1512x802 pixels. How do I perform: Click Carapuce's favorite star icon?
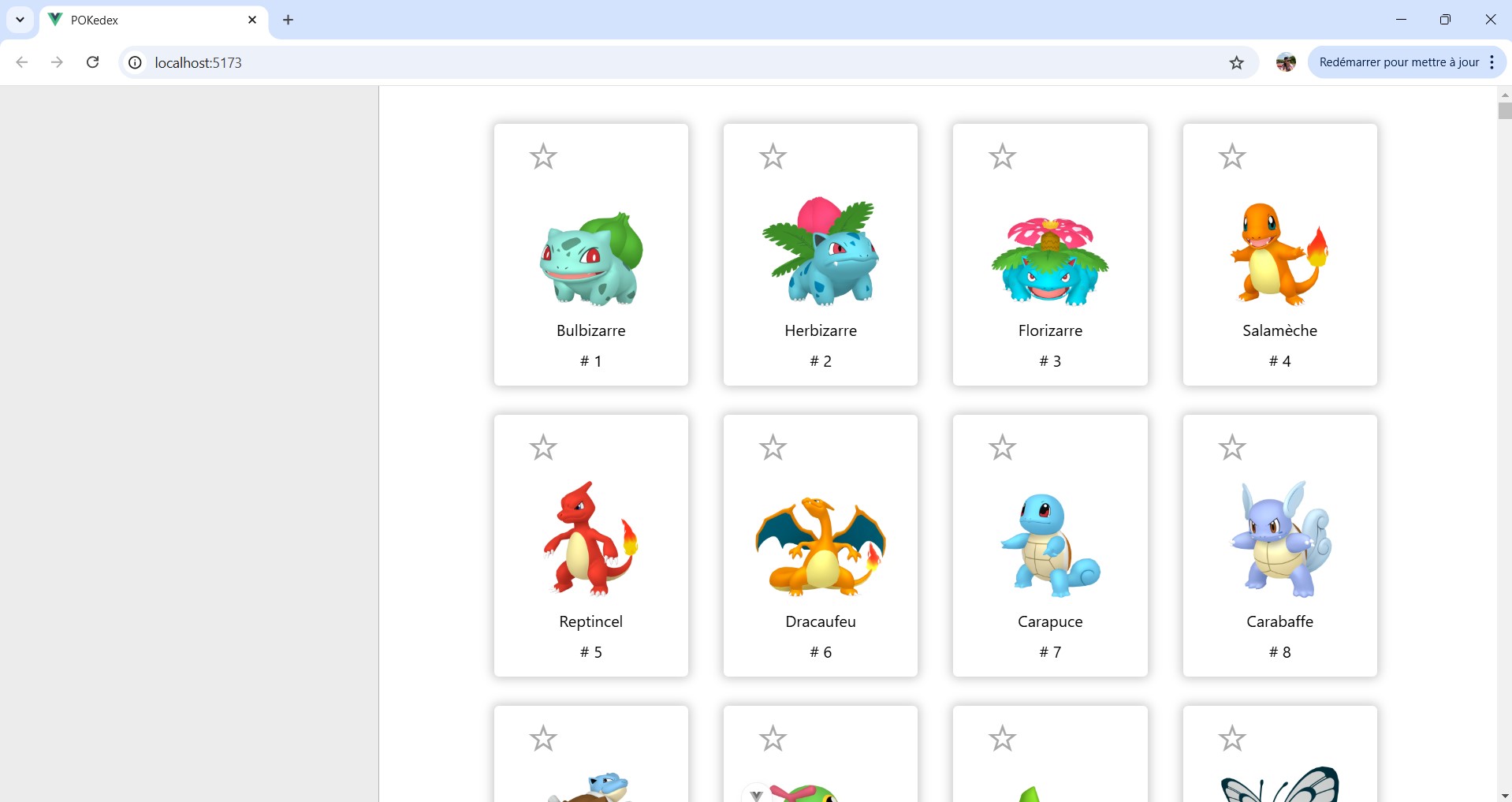click(1003, 447)
